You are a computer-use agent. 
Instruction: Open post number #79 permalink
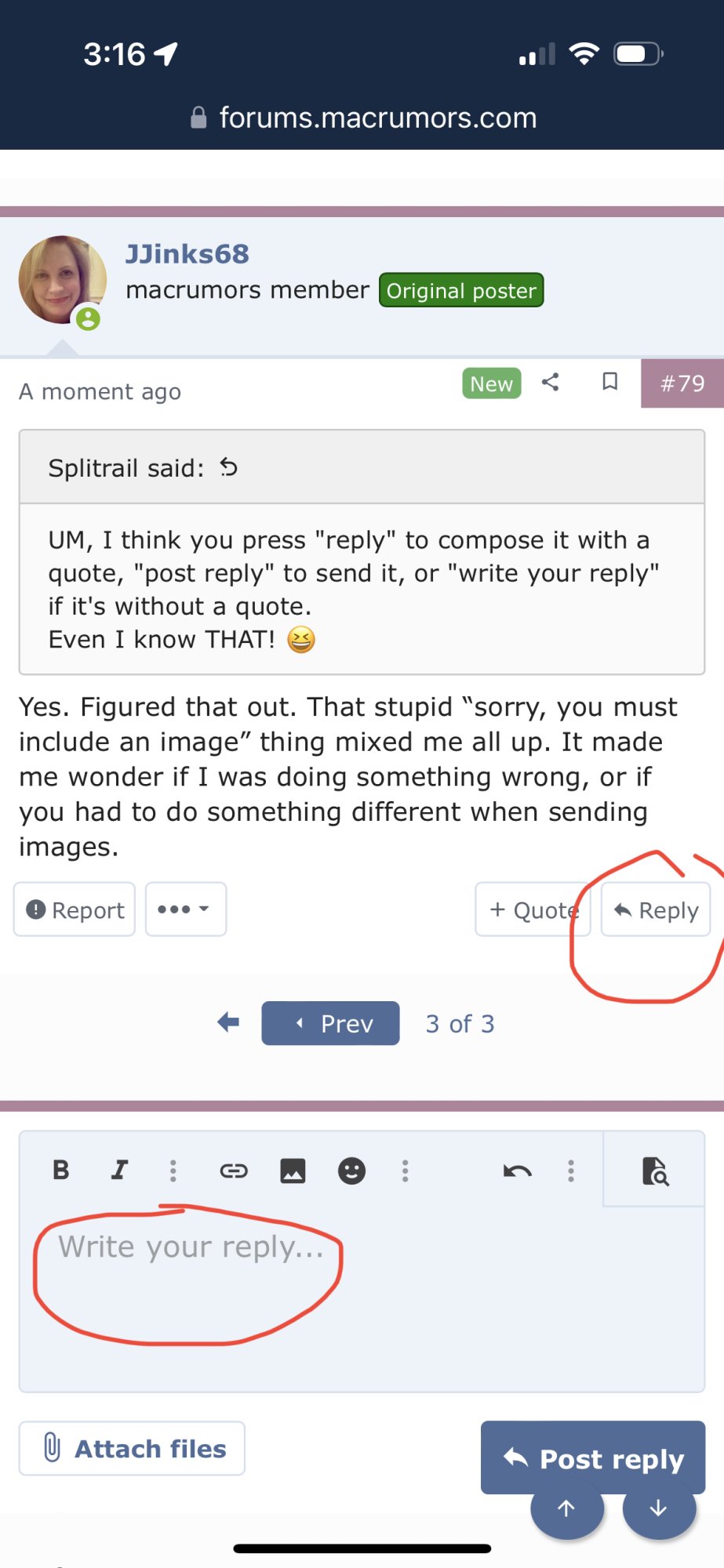click(682, 383)
